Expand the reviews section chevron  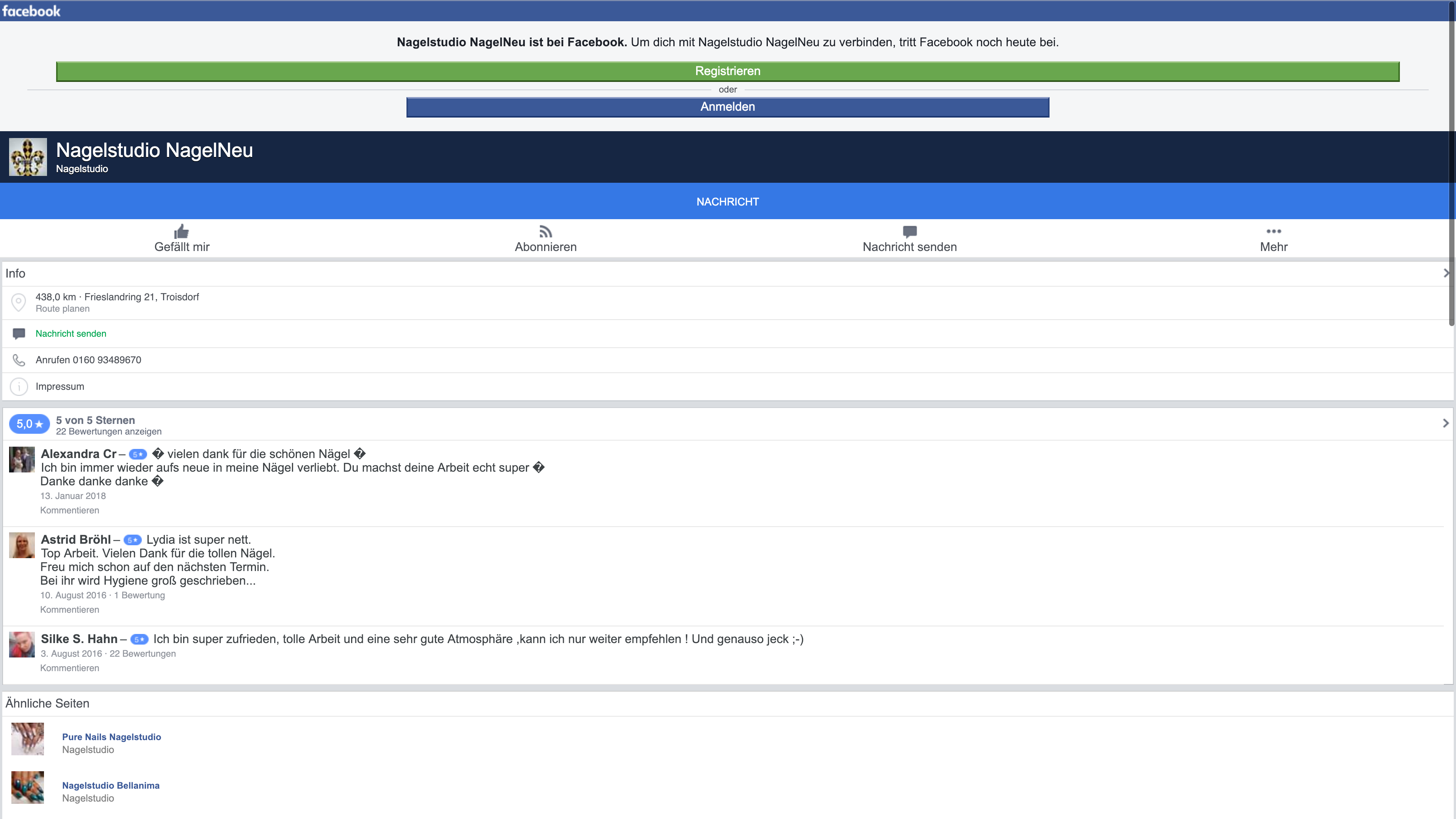pos(1446,424)
